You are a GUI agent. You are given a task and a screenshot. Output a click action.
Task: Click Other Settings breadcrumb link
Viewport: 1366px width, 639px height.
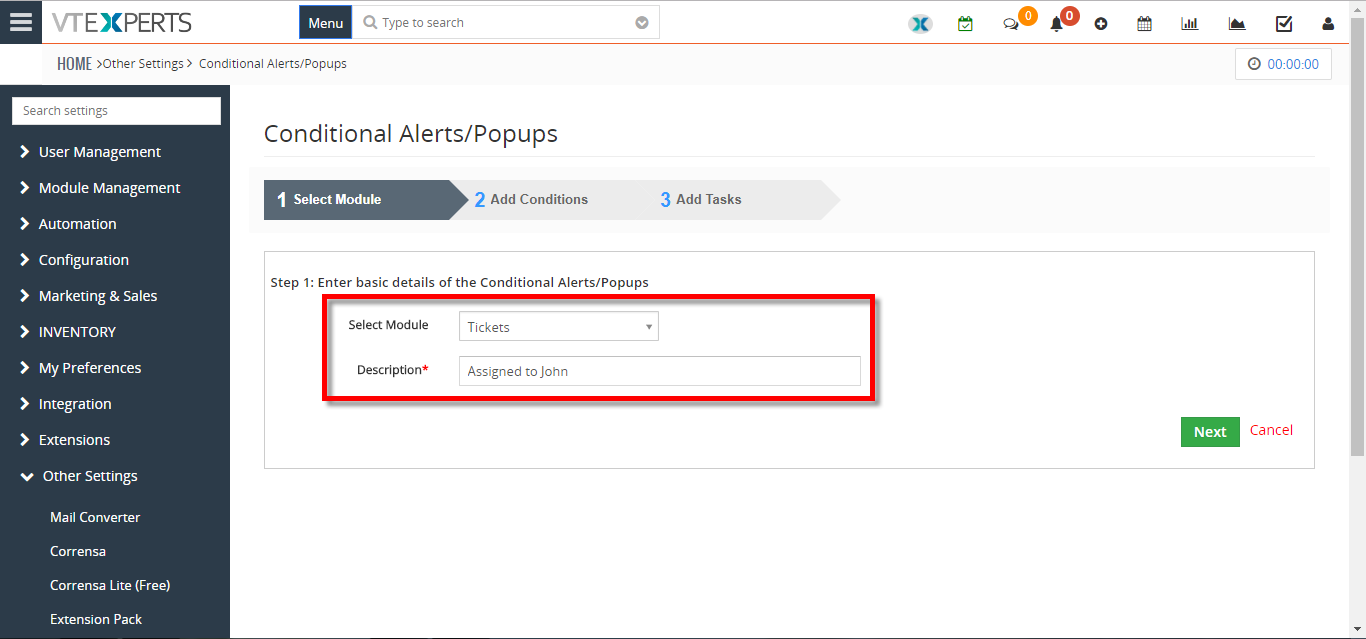tap(143, 64)
